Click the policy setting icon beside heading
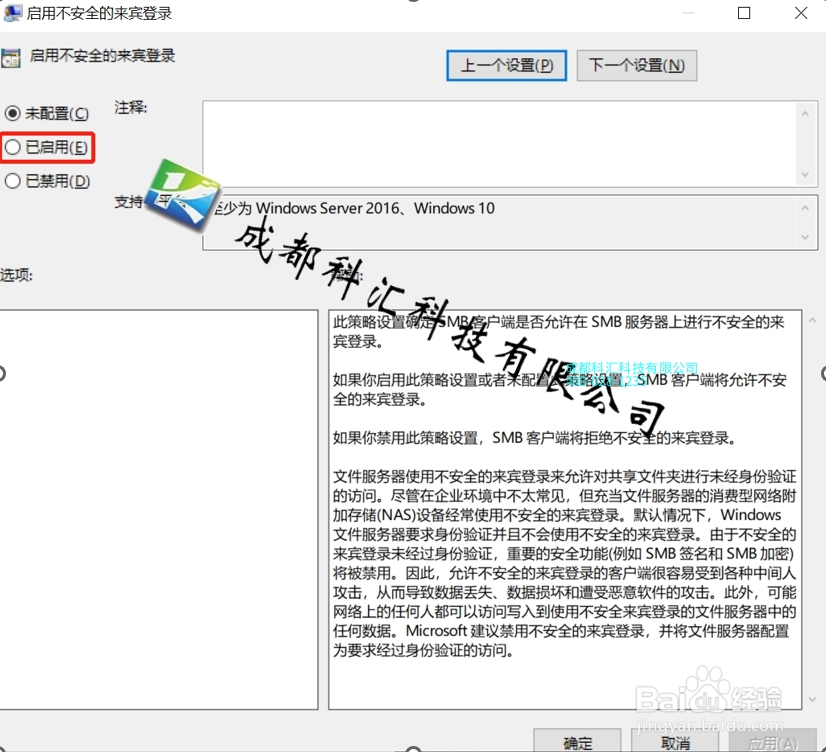Viewport: 826px width, 752px height. pos(11,58)
